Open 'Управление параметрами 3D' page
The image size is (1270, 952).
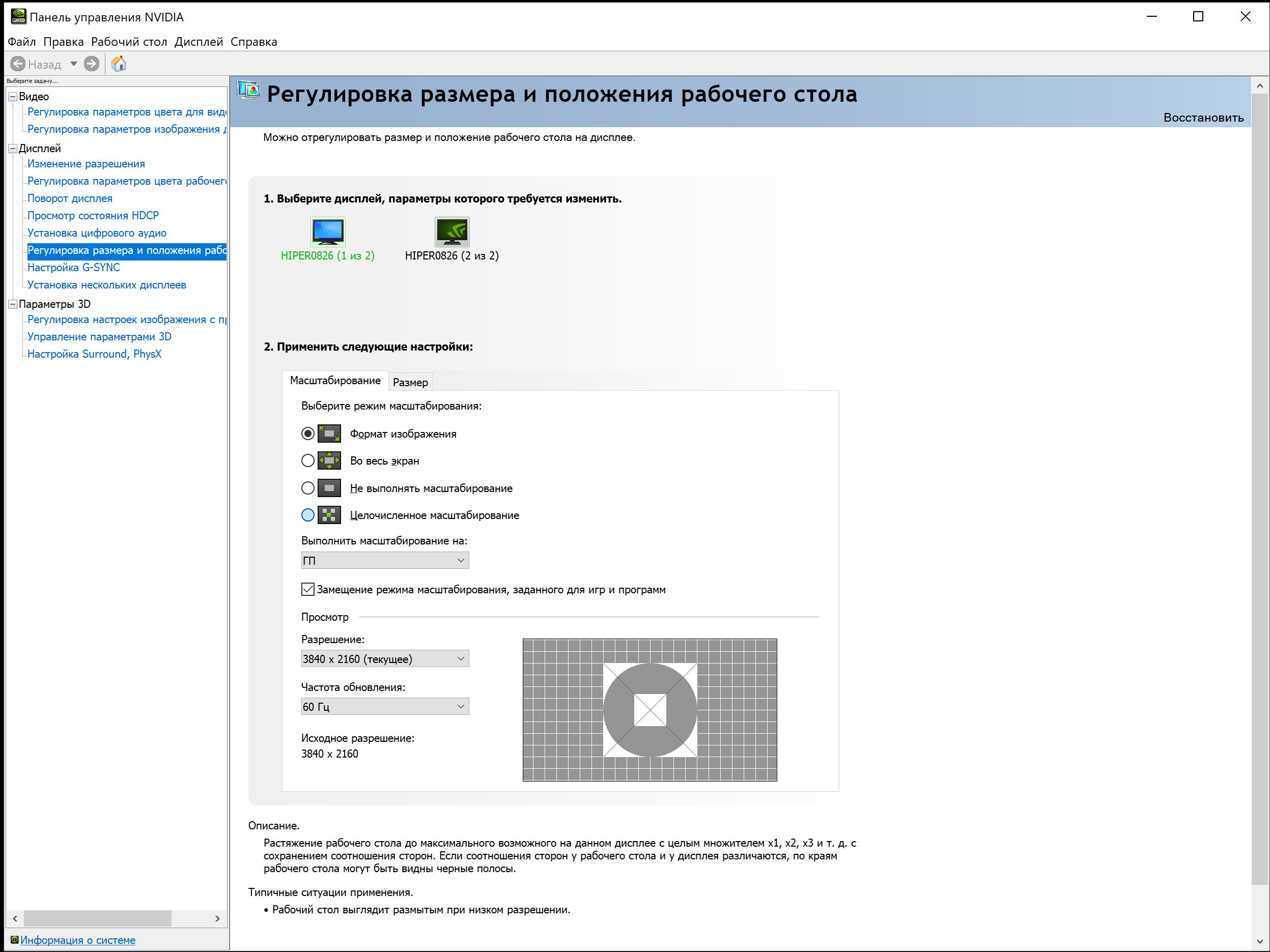click(x=99, y=337)
